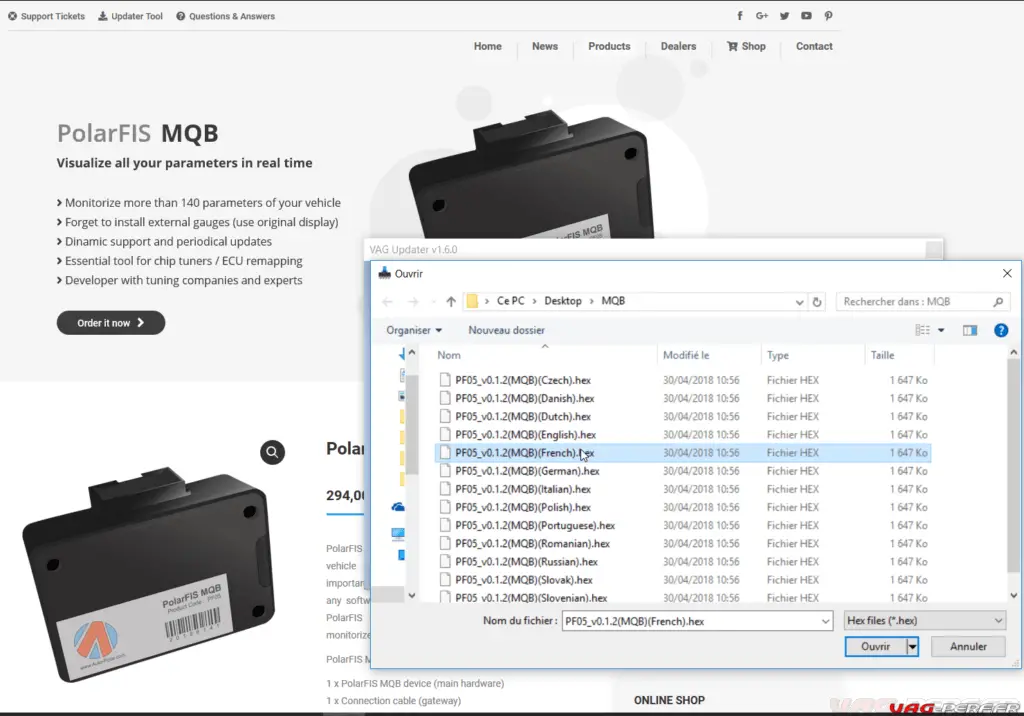This screenshot has width=1024, height=716.
Task: Click Nouveau dossier button
Action: (x=506, y=330)
